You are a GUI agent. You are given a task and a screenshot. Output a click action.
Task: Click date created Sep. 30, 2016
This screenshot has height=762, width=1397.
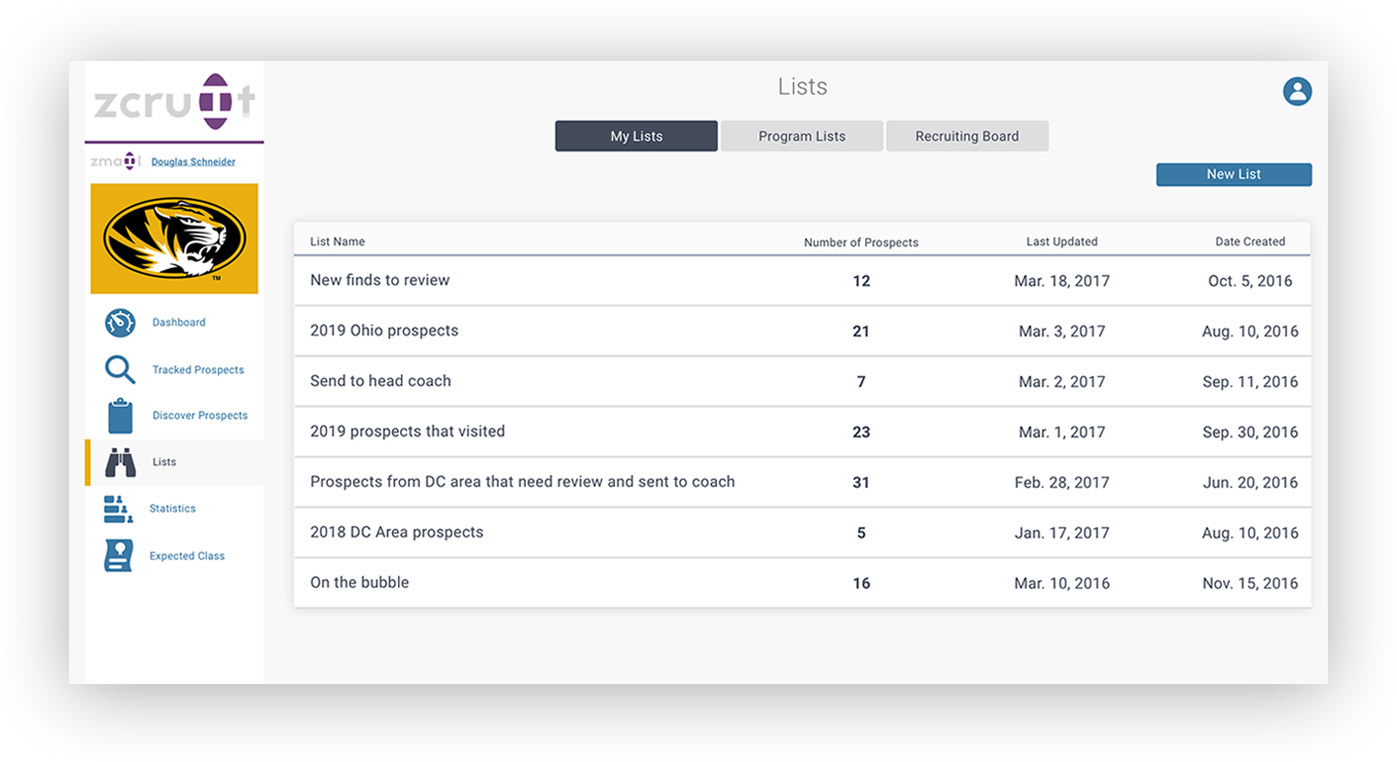coord(1250,432)
